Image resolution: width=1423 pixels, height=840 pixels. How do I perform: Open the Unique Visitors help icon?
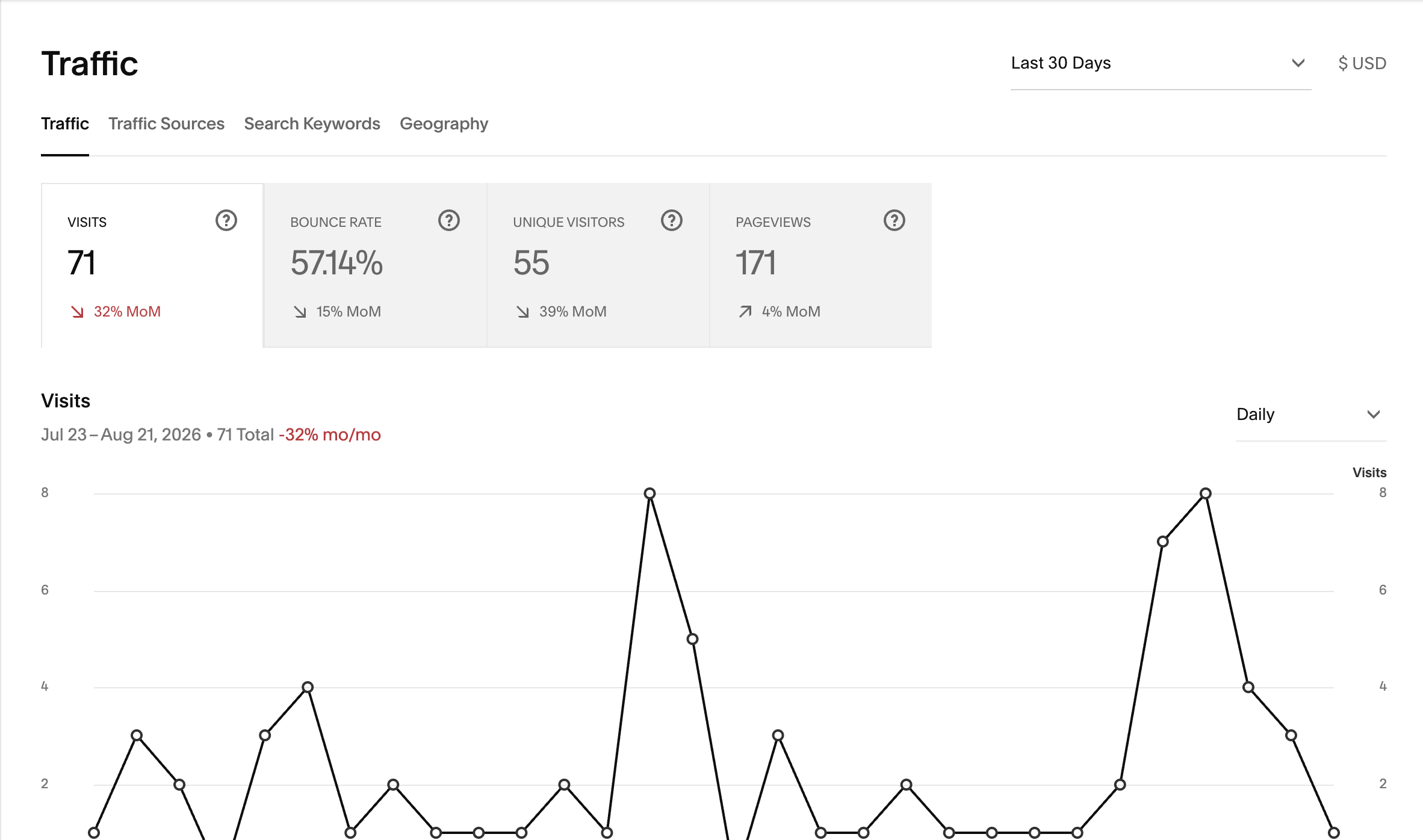point(672,221)
